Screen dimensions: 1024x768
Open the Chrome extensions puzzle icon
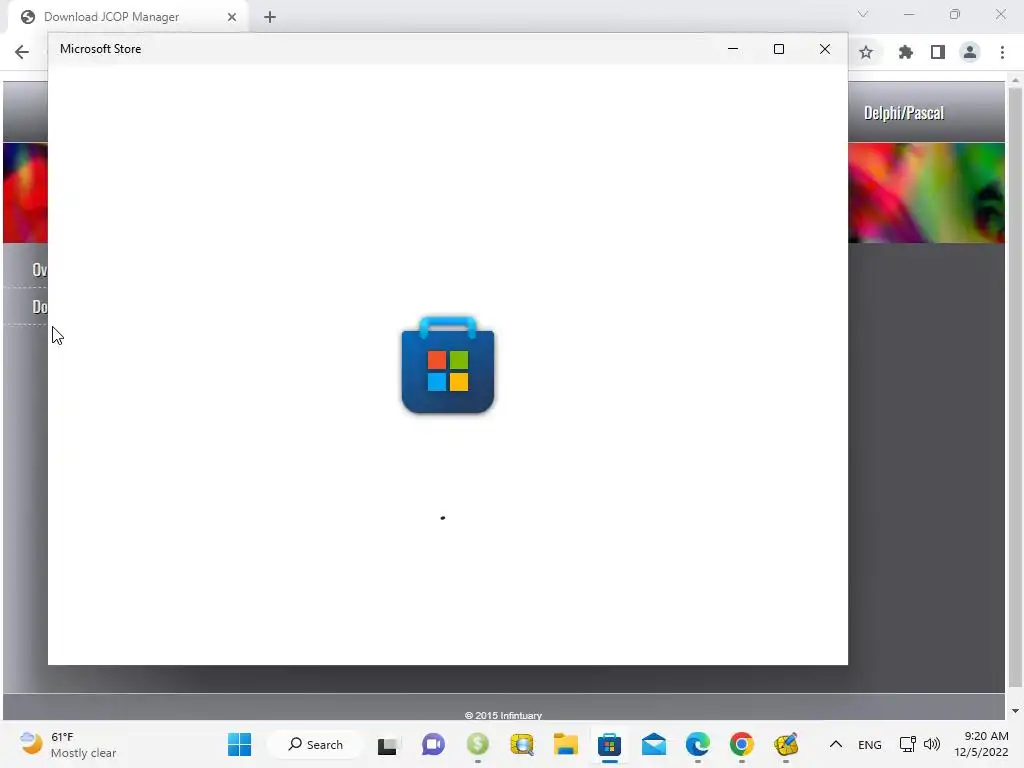coord(905,52)
